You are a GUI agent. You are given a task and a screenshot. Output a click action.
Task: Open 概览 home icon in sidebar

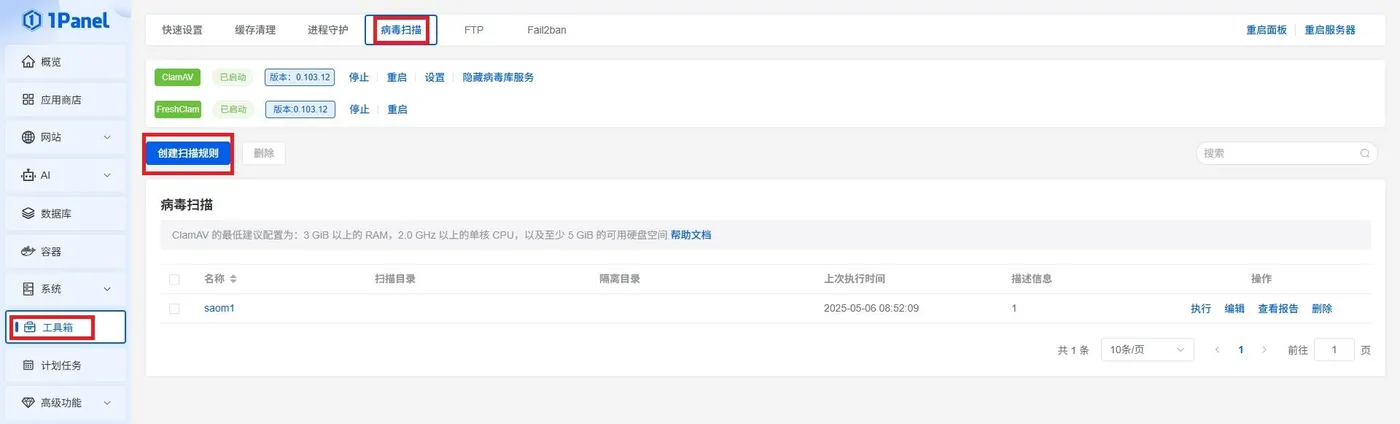tap(28, 62)
